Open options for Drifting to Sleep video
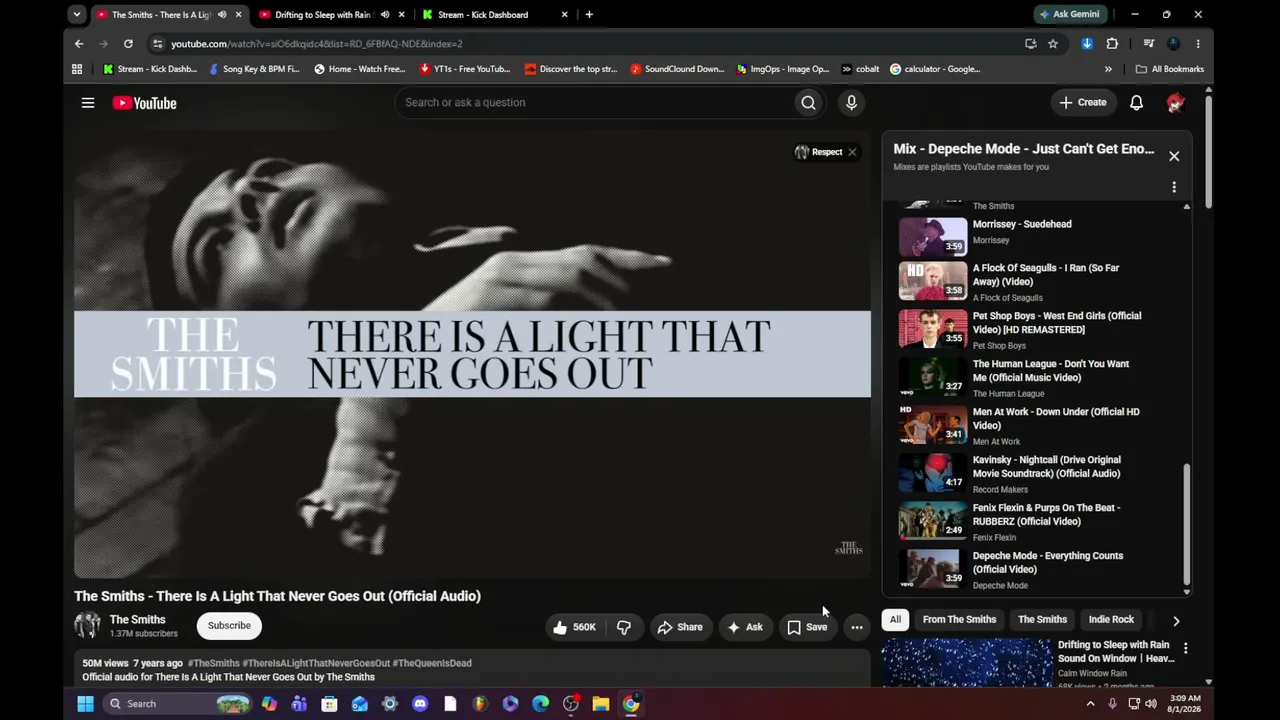1280x720 pixels. coord(1185,649)
